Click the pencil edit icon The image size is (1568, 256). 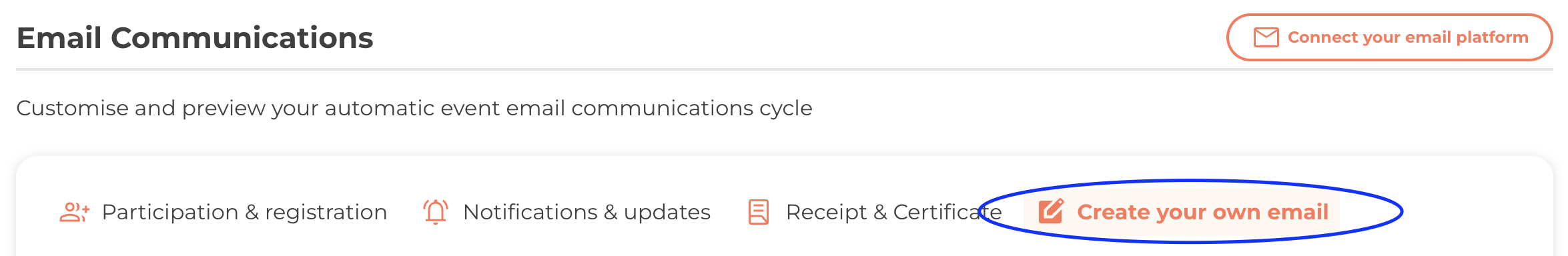pyautogui.click(x=1051, y=211)
